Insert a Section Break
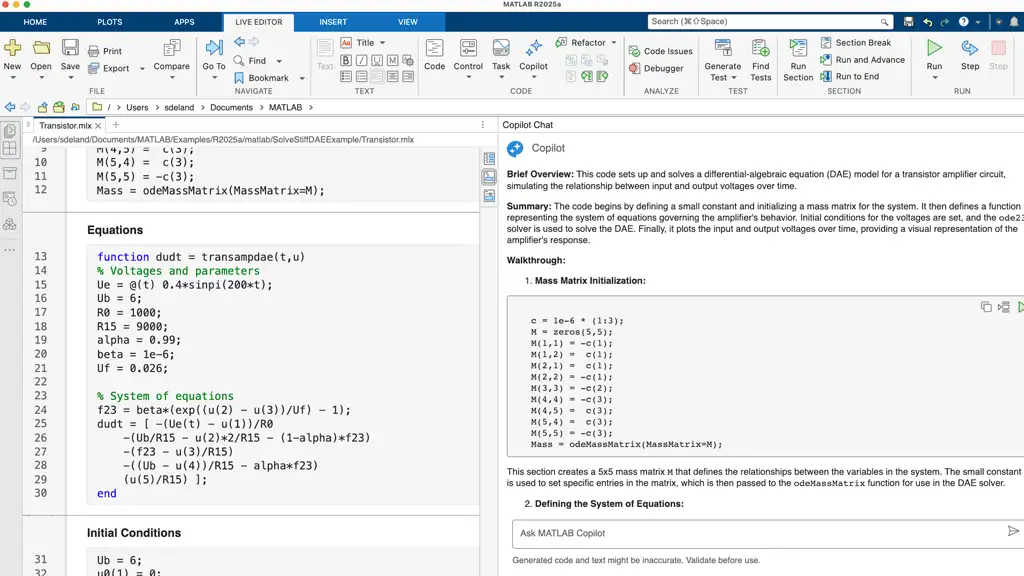Image resolution: width=1024 pixels, height=576 pixels. click(x=855, y=43)
